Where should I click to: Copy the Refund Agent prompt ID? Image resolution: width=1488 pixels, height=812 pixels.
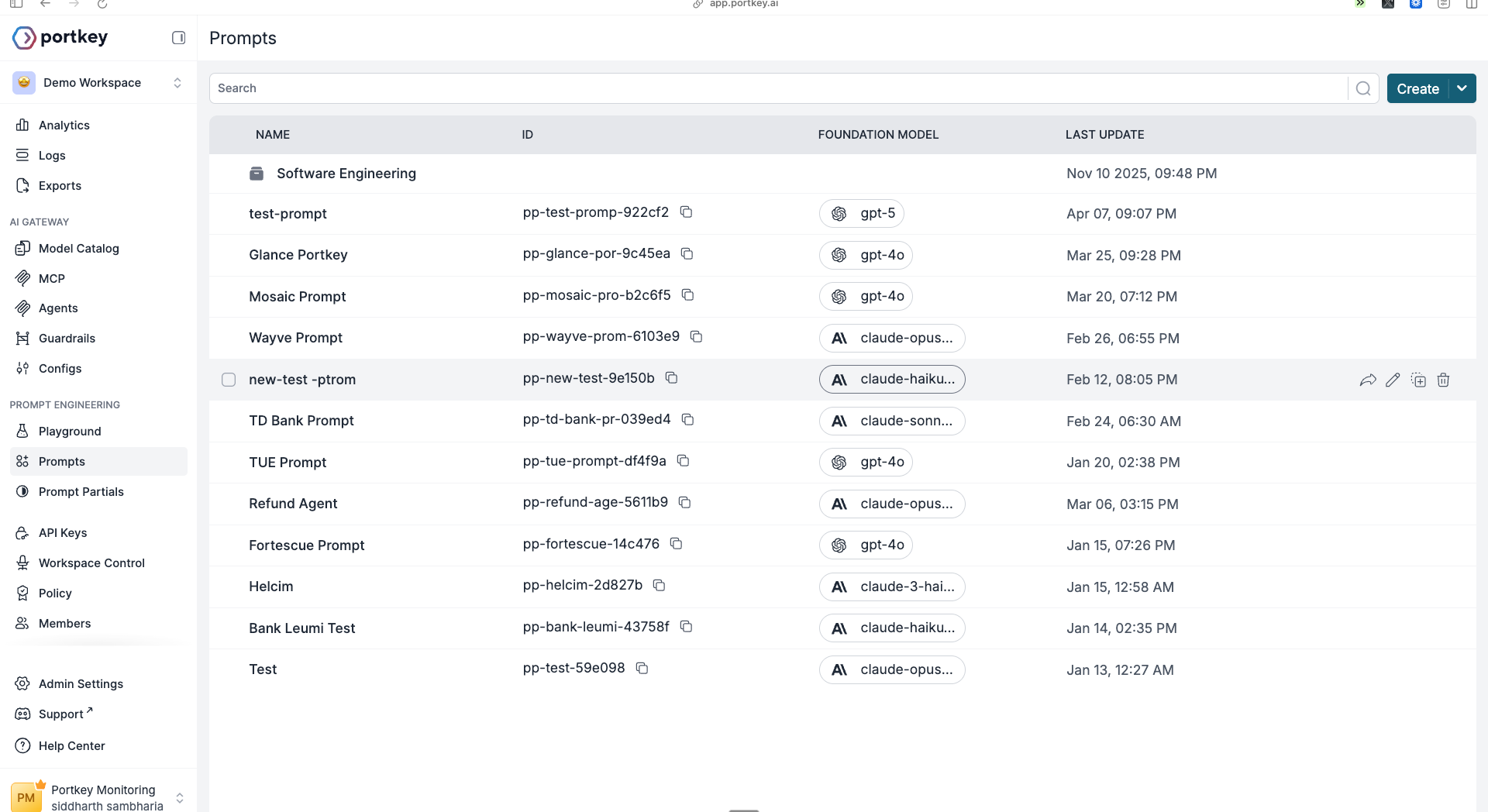pyautogui.click(x=684, y=502)
